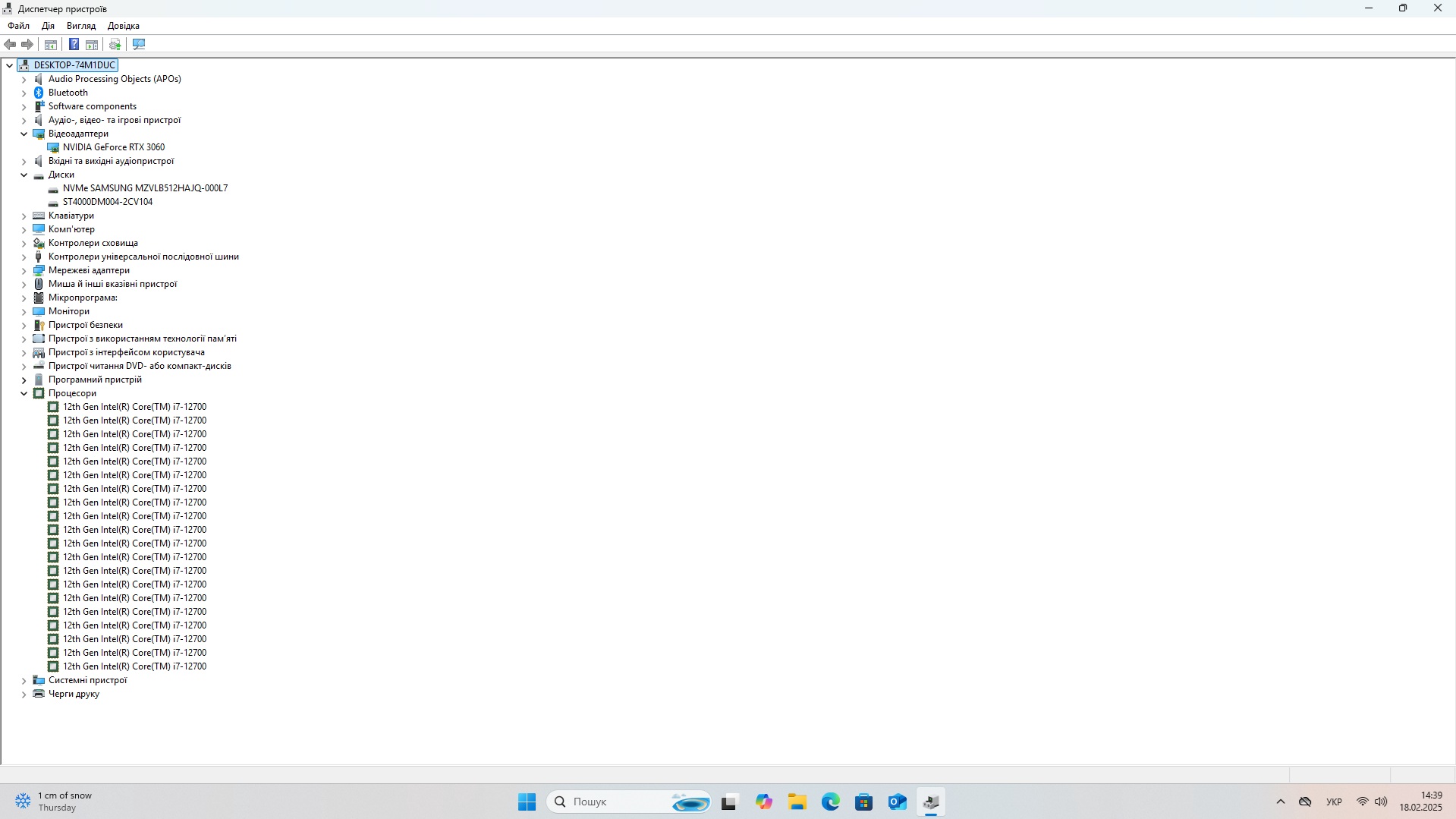The width and height of the screenshot is (1456, 819).
Task: Click the Device Manager taskbar icon
Action: (x=931, y=802)
